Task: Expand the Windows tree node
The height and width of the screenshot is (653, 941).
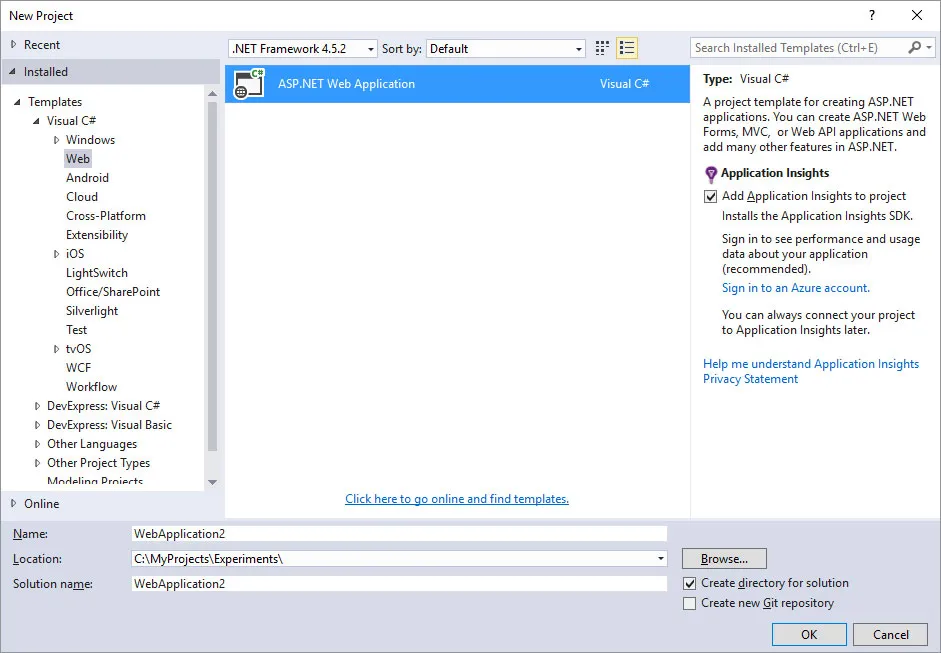Action: [56, 140]
